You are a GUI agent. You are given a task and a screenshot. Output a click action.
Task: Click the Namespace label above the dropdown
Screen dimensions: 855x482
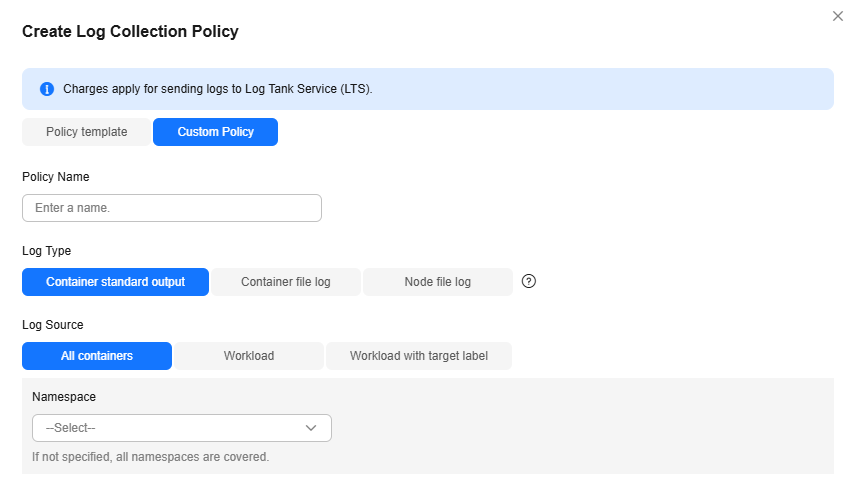pos(64,397)
